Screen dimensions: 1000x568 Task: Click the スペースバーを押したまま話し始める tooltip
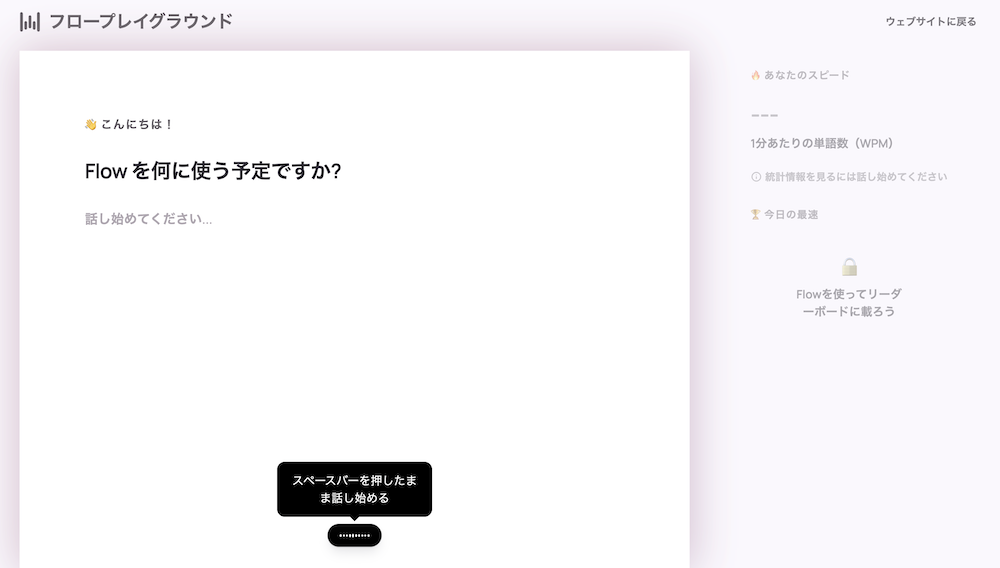pyautogui.click(x=355, y=489)
